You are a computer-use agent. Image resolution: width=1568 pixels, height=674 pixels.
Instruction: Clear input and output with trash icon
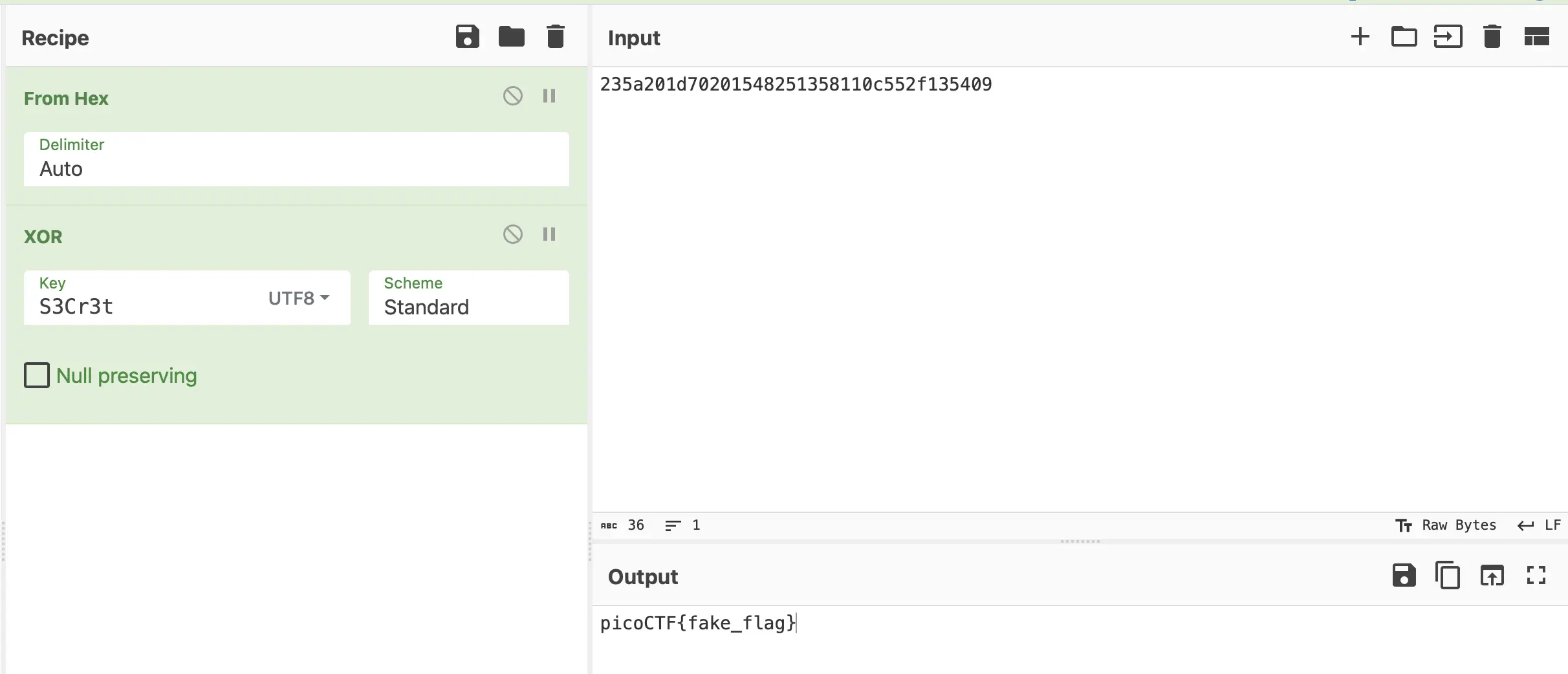tap(1492, 37)
